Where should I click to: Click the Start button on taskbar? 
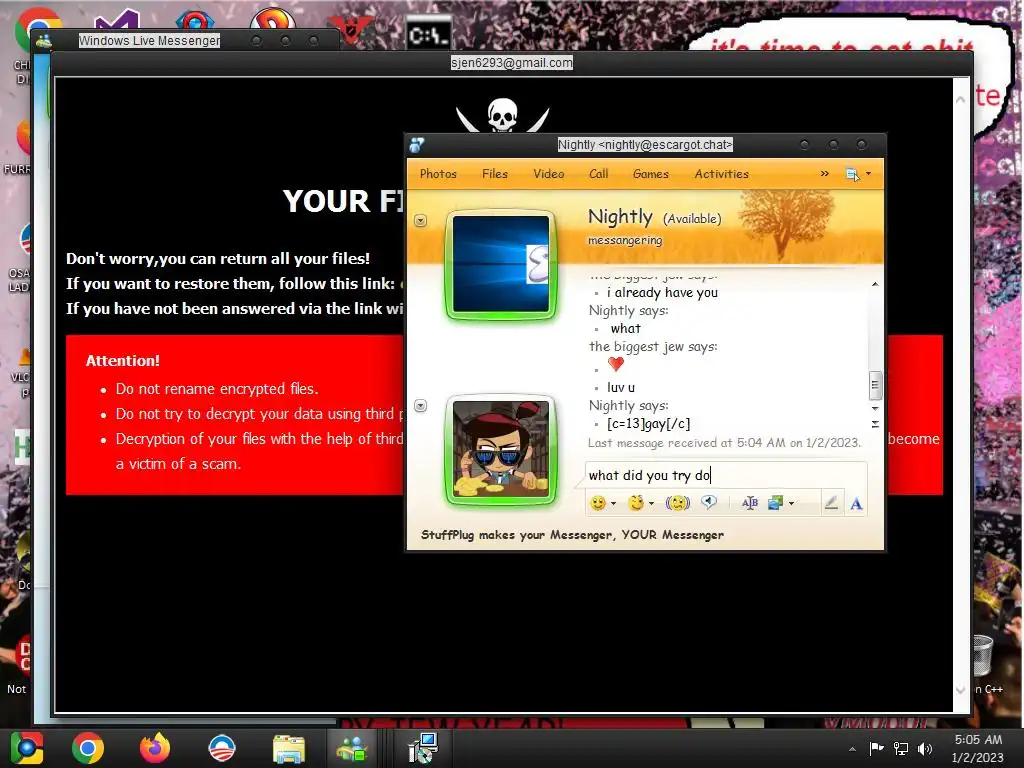click(27, 748)
